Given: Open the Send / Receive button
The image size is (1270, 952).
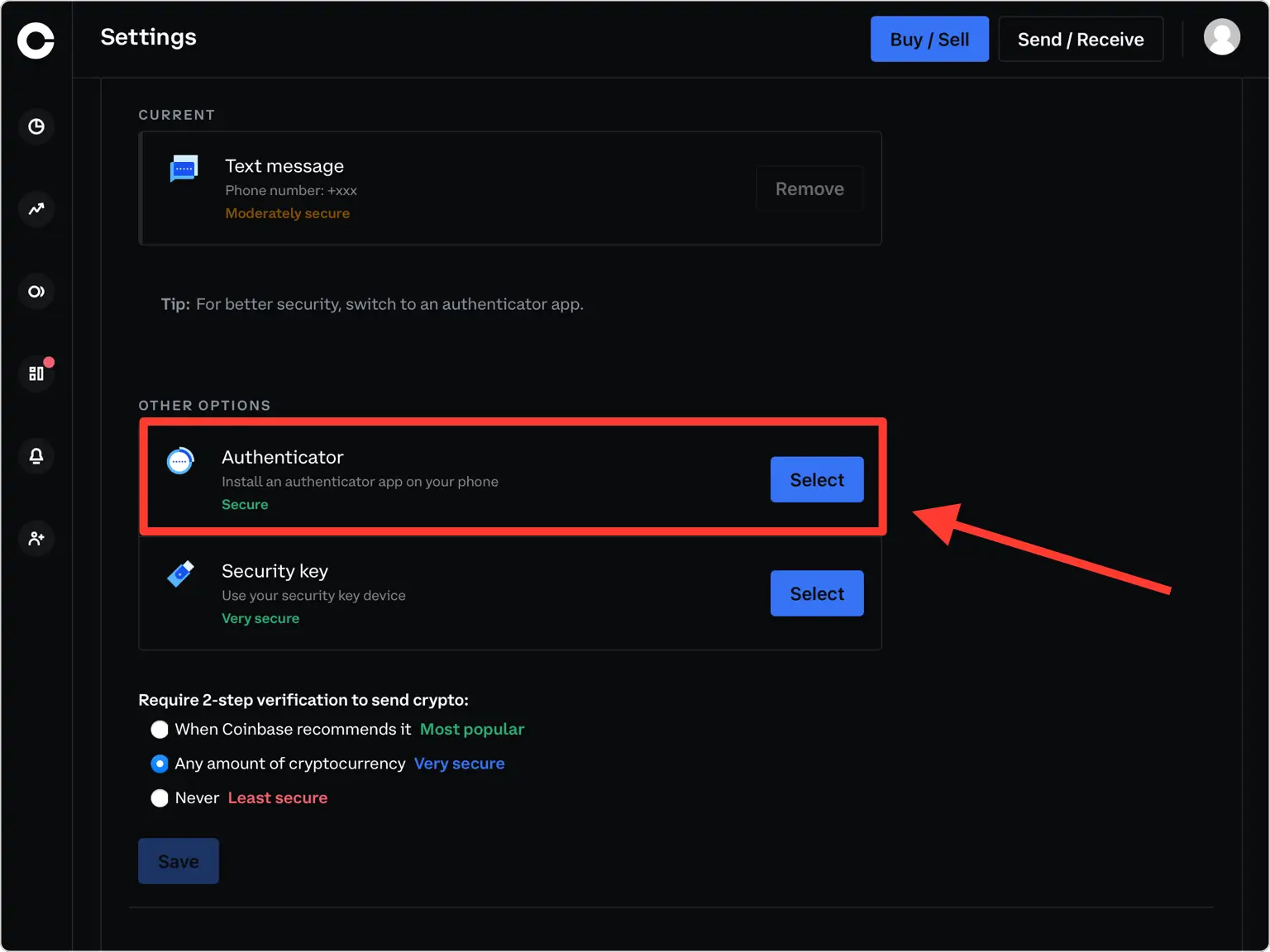Looking at the screenshot, I should [x=1080, y=40].
